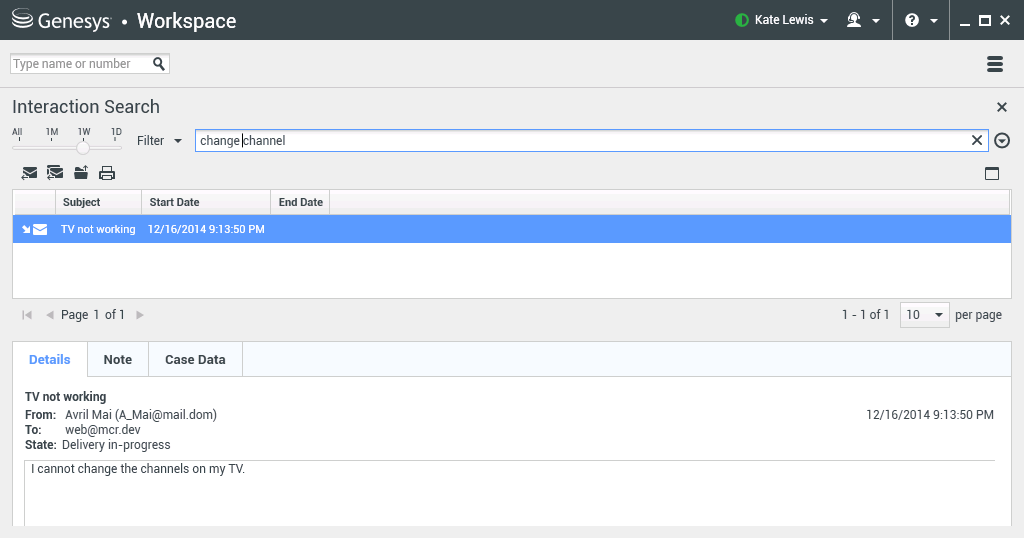Click the Reply email icon
Viewport: 1024px width, 539px height.
tap(29, 173)
